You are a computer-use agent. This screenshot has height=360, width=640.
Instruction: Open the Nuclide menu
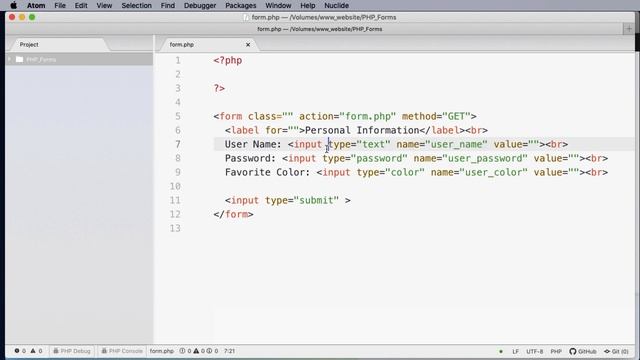(x=336, y=6)
